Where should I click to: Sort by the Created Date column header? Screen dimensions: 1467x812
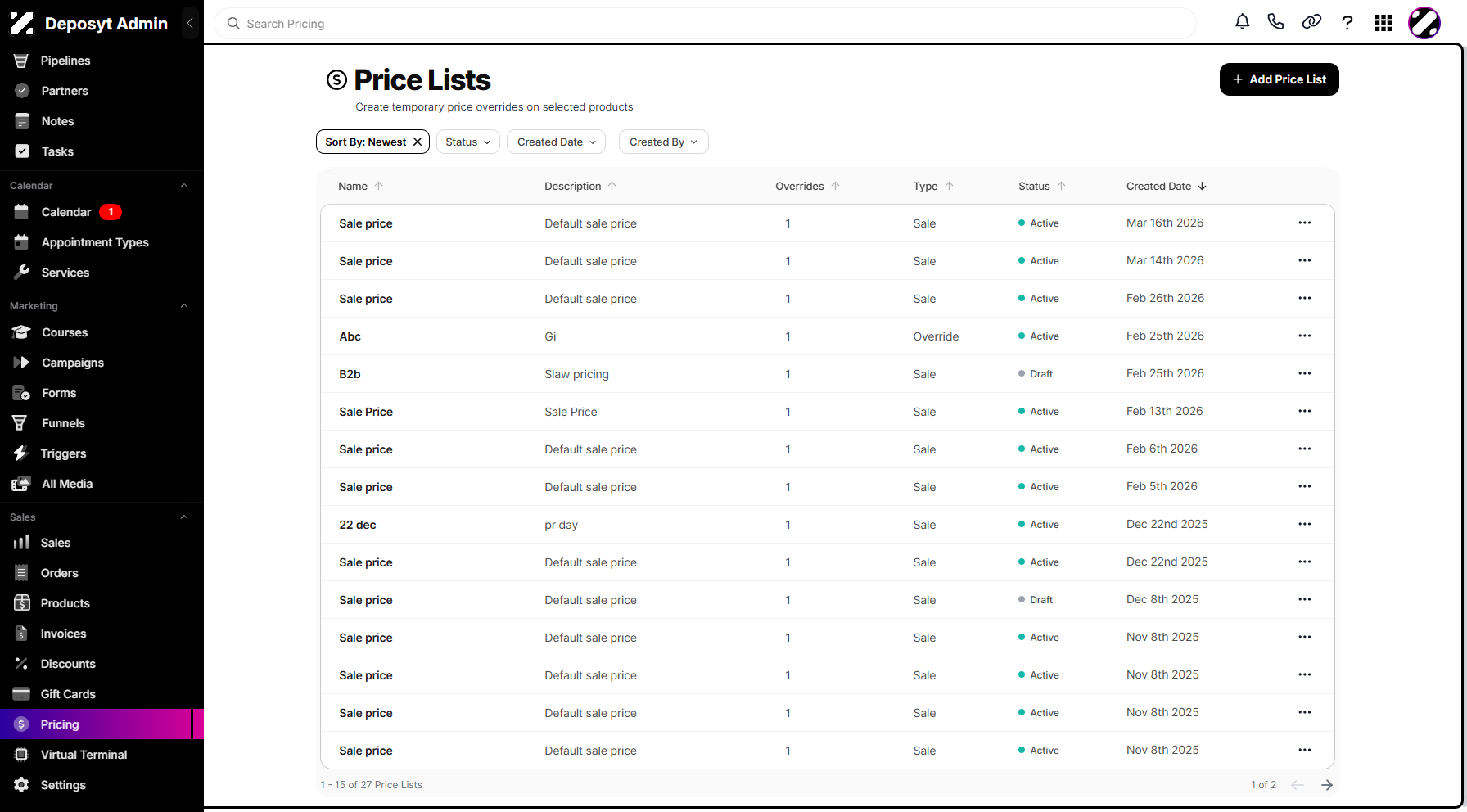tap(1167, 186)
